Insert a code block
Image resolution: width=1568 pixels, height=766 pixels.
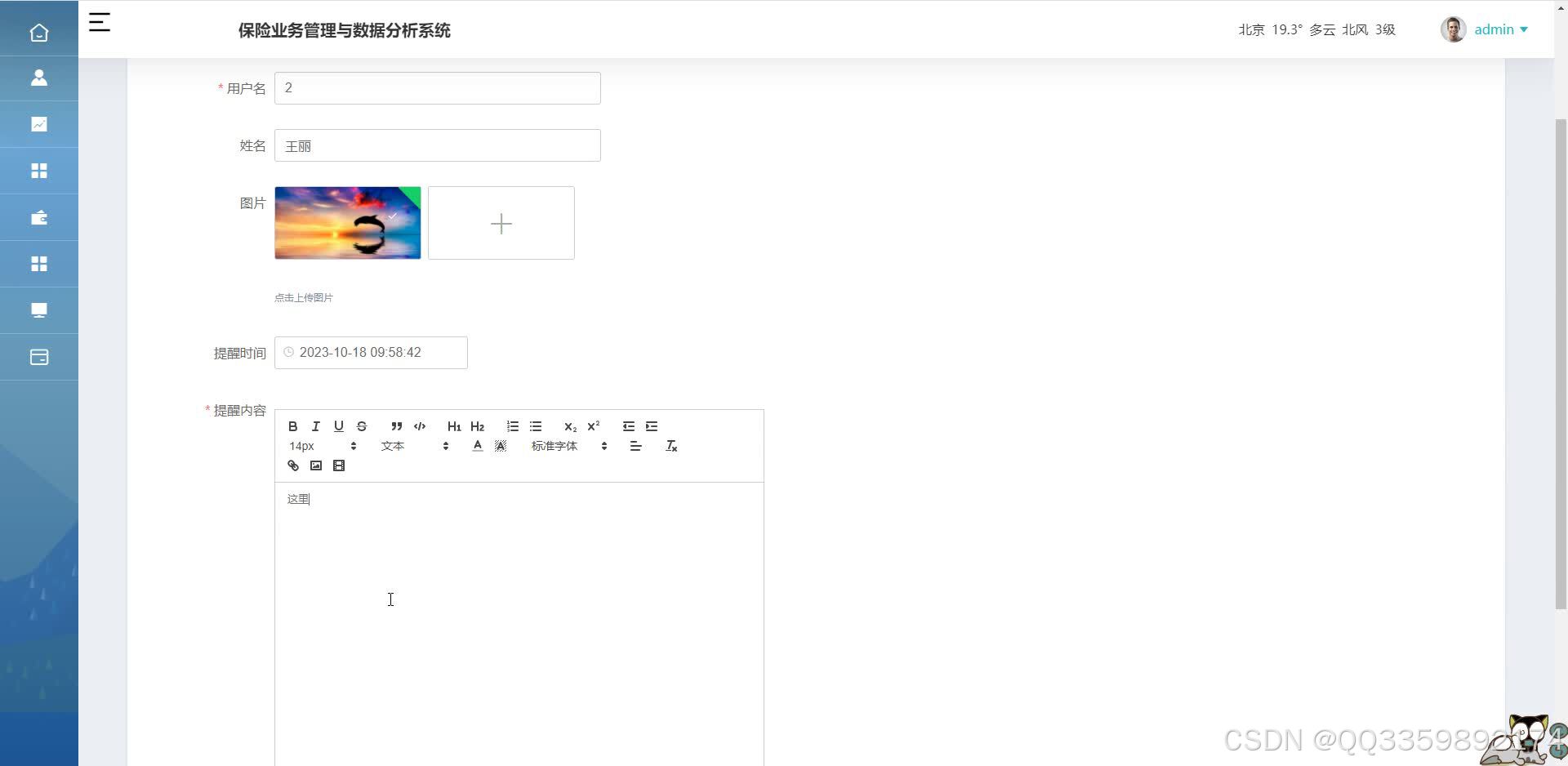[419, 425]
